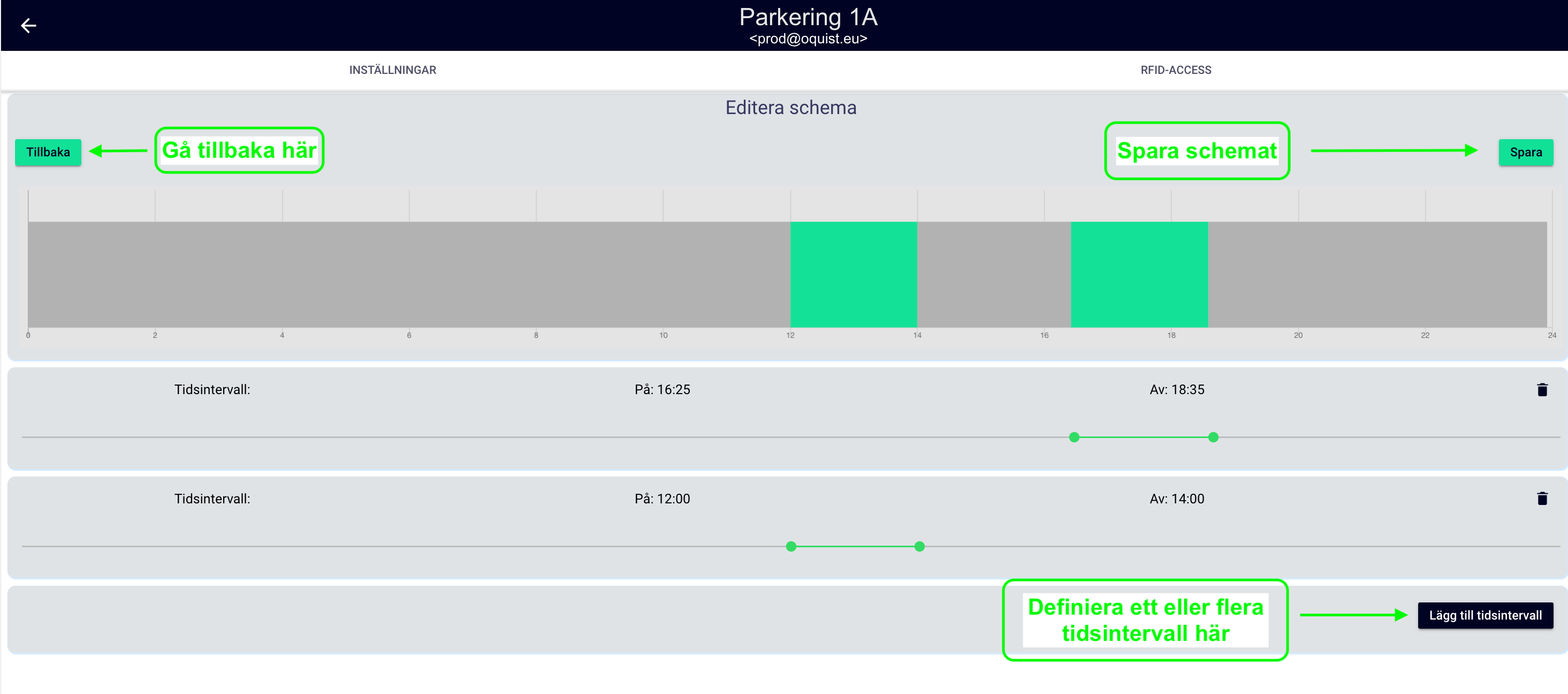Open the INSTÄLLNINGAR tab
Screen dimensions: 1568x694
point(392,70)
